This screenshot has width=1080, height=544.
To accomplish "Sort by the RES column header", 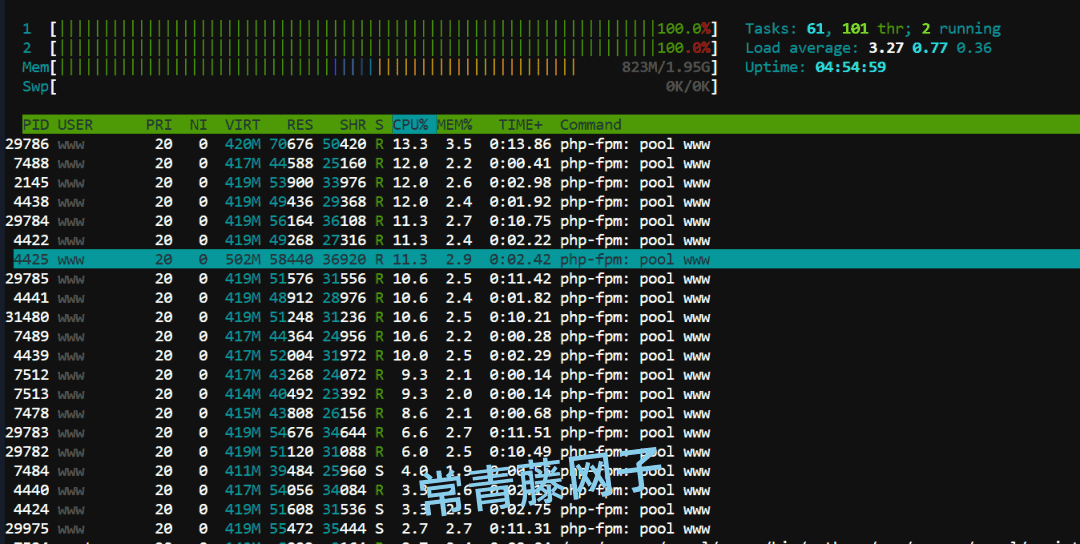I will tap(300, 125).
